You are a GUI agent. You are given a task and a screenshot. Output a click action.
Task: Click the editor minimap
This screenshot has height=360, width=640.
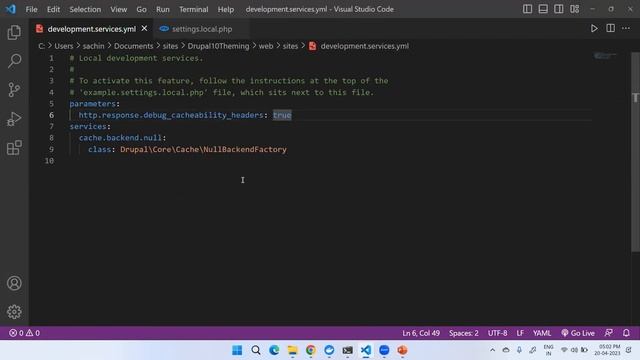(605, 56)
